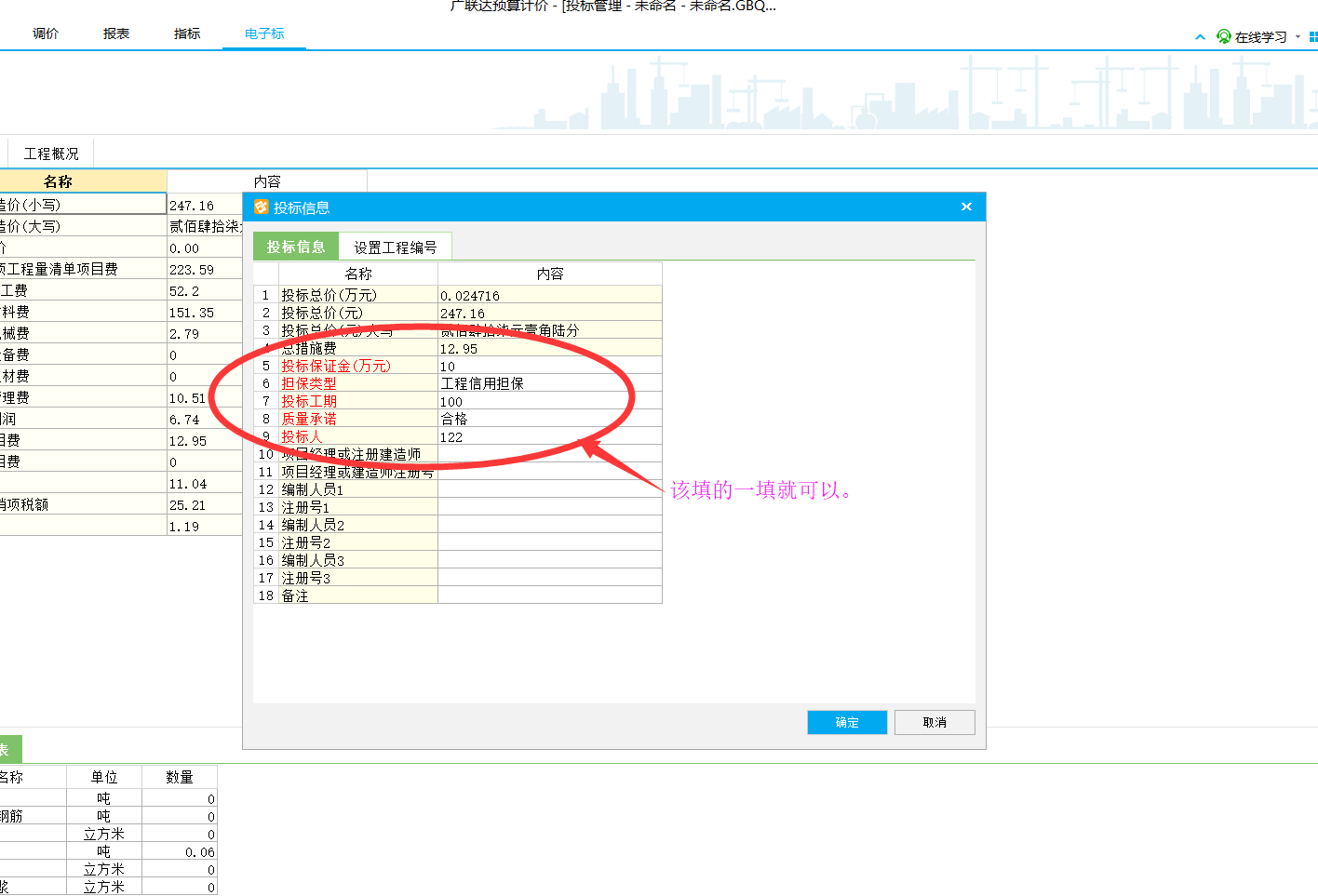1318x896 pixels.
Task: Click the empty 备注 content cell
Action: [550, 595]
